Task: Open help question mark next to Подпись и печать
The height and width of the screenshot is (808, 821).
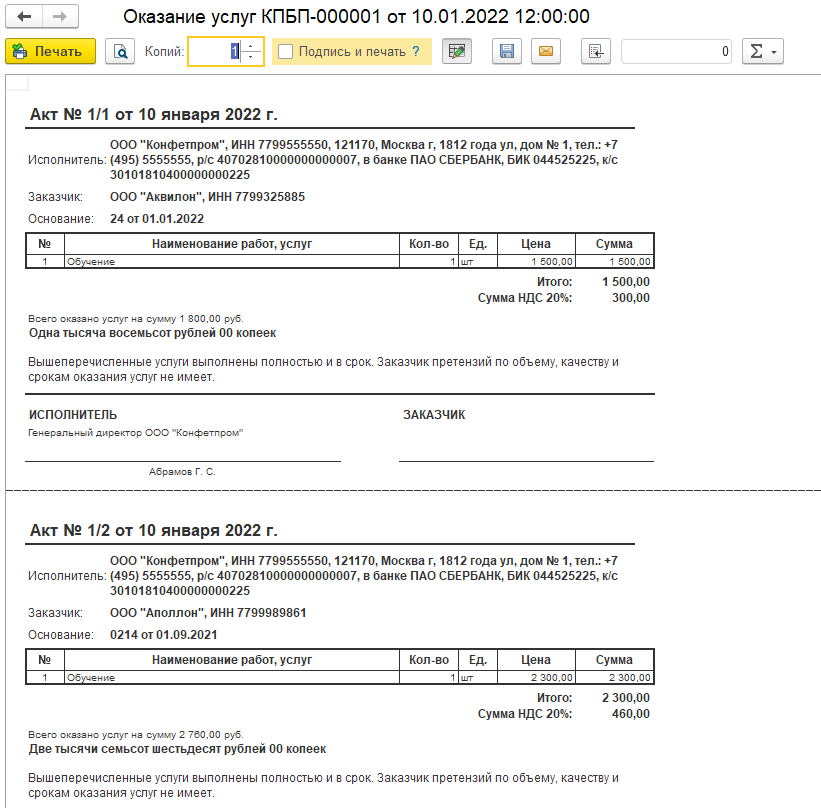Action: coord(416,51)
